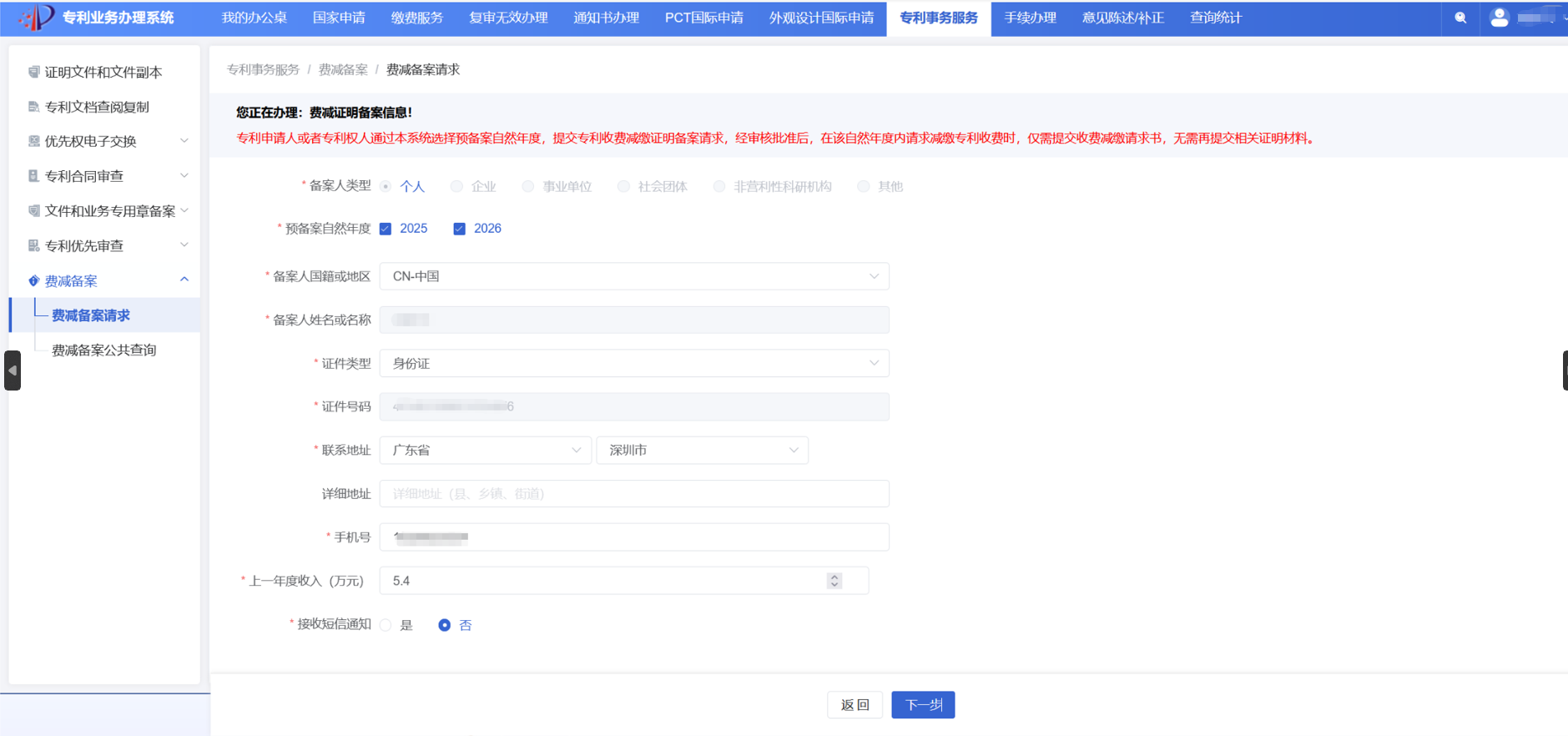The width and height of the screenshot is (1568, 736).
Task: Open 意见陈述/补正 top menu
Action: 1123,18
